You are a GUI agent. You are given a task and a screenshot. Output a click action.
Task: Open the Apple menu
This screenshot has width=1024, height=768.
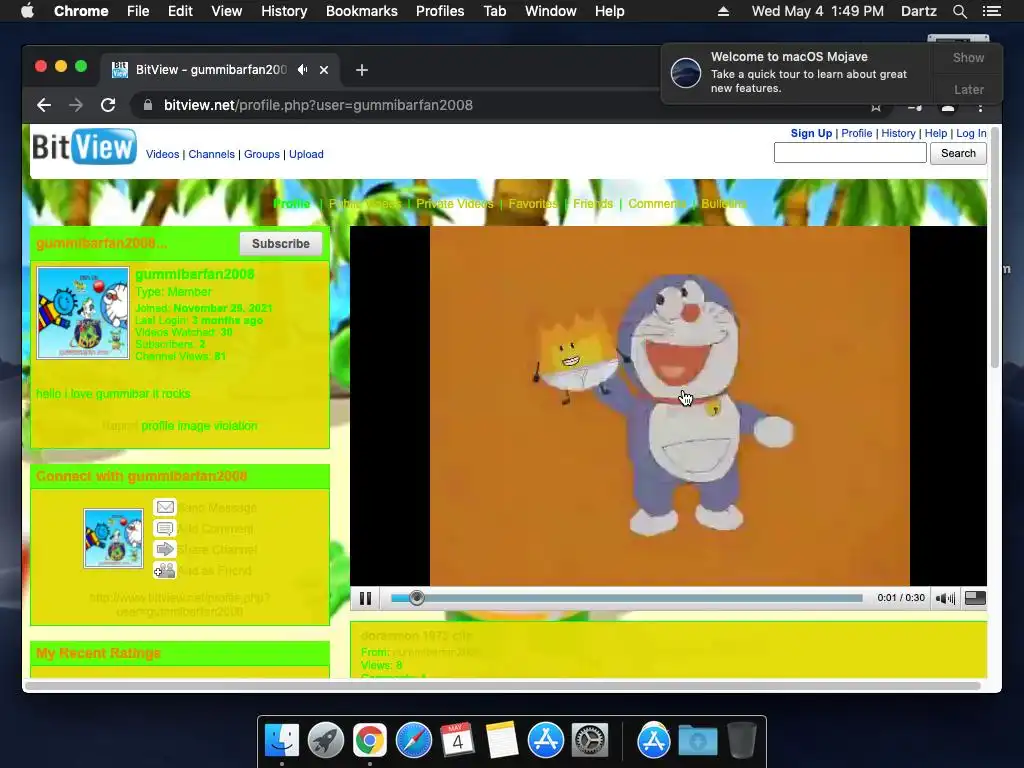point(27,11)
